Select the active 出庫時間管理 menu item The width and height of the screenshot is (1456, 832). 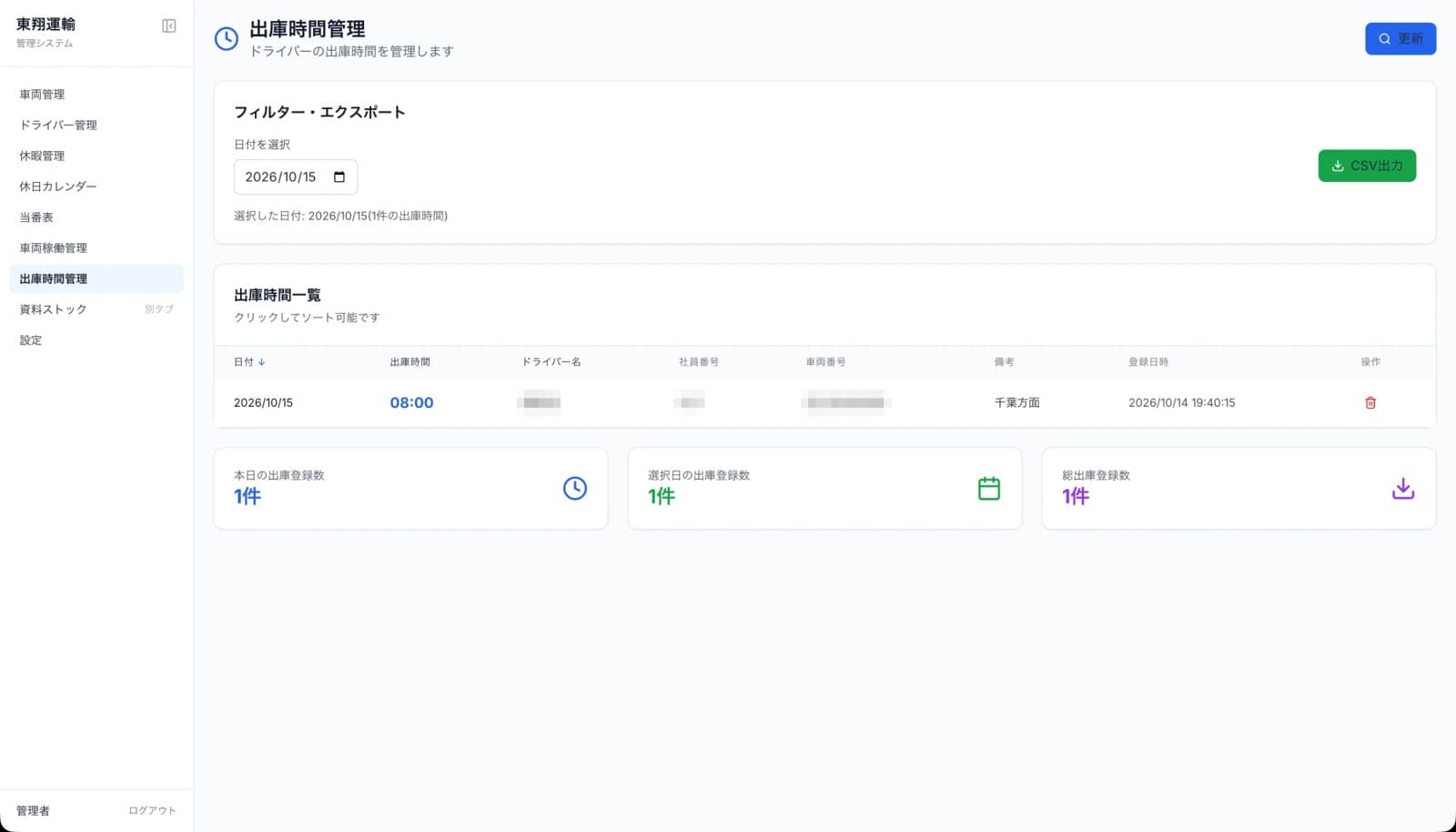click(96, 279)
